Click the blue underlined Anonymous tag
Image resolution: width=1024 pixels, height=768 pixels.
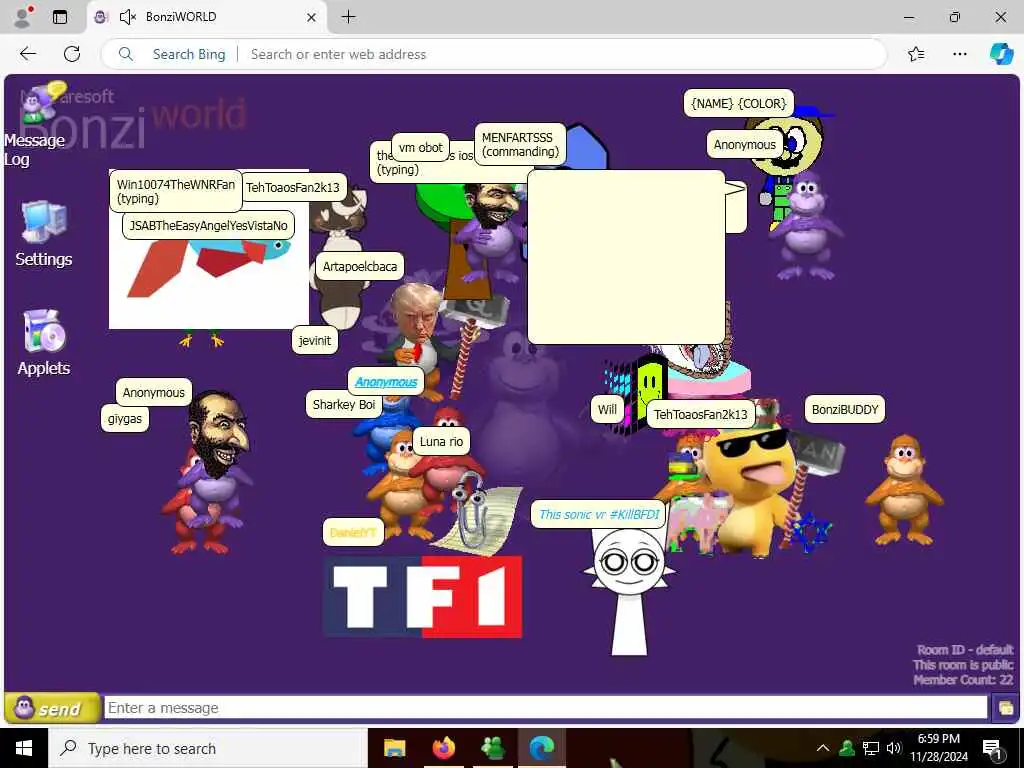tap(386, 382)
